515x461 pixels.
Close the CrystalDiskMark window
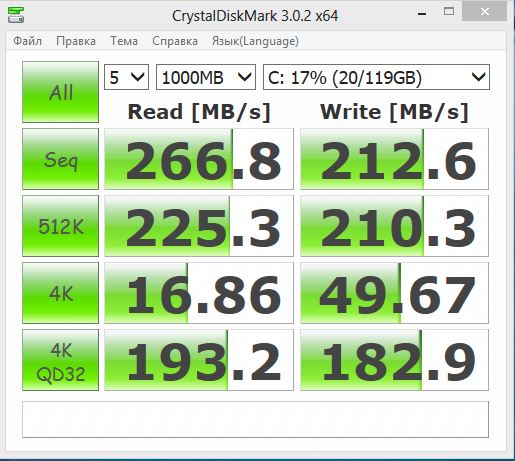click(485, 12)
